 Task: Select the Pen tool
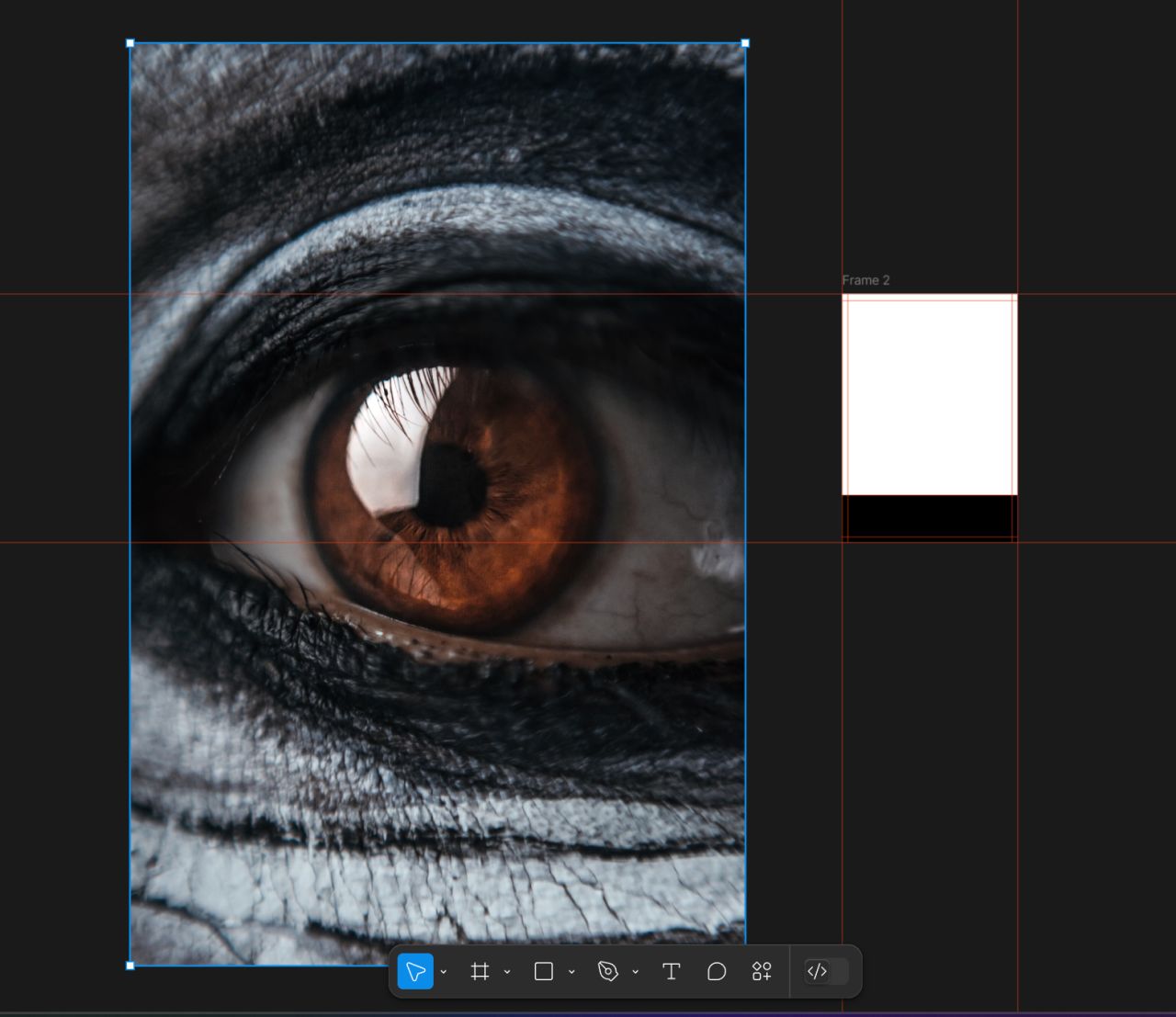607,971
